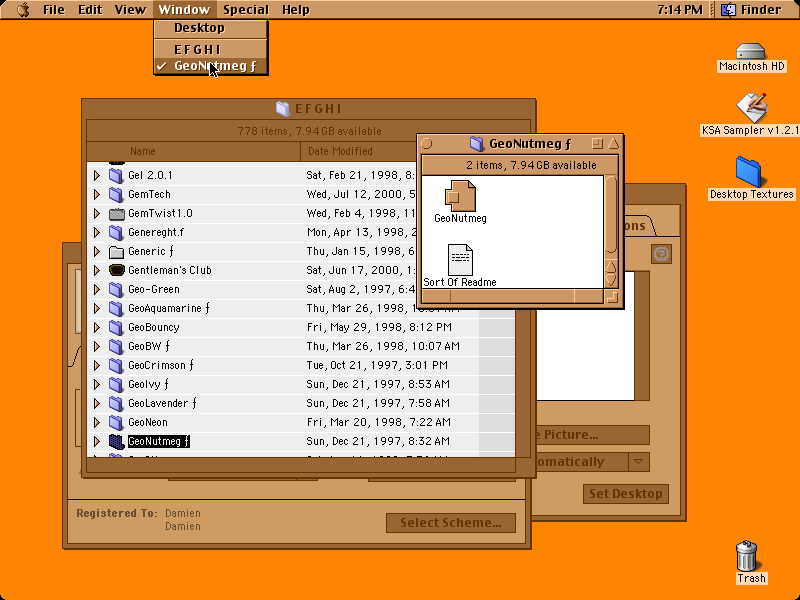
Task: Expand the Gel 2.0.1 folder triangle
Action: click(x=96, y=176)
